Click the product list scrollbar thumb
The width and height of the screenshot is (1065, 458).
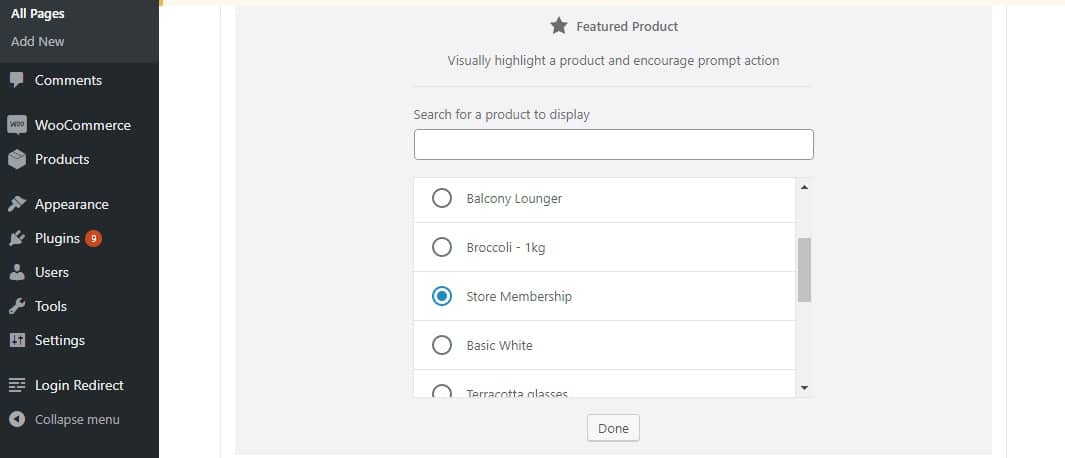click(804, 270)
